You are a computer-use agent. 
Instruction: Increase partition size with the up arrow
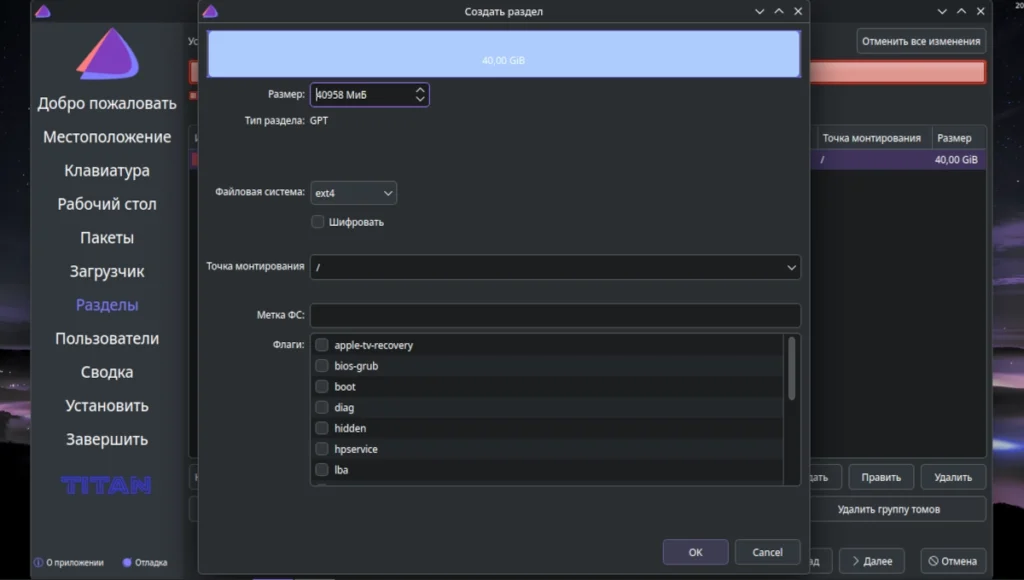(420, 90)
